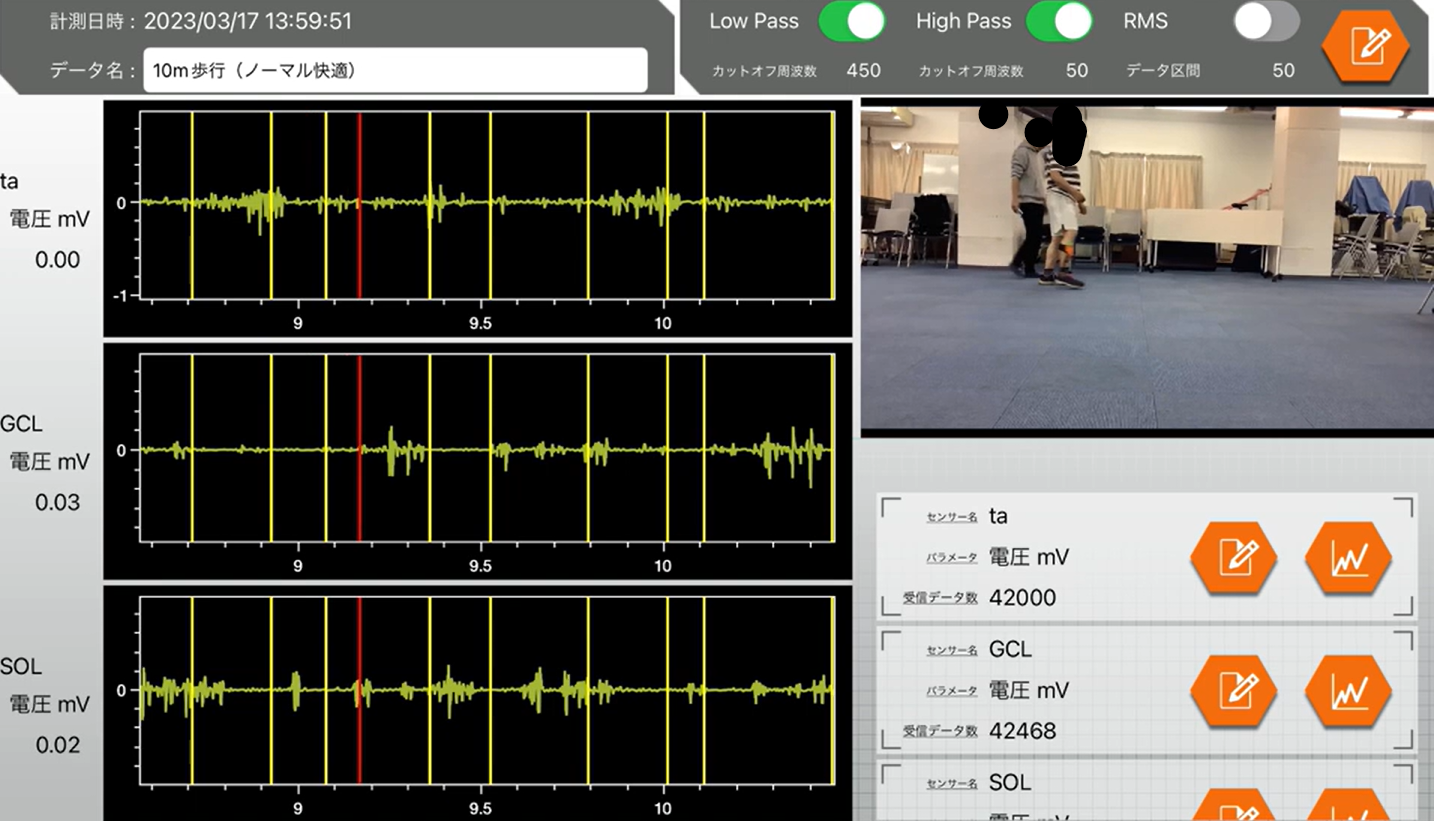1434x821 pixels.
Task: Select the Low Pass cutoff frequency value 450
Action: pyautogui.click(x=864, y=71)
